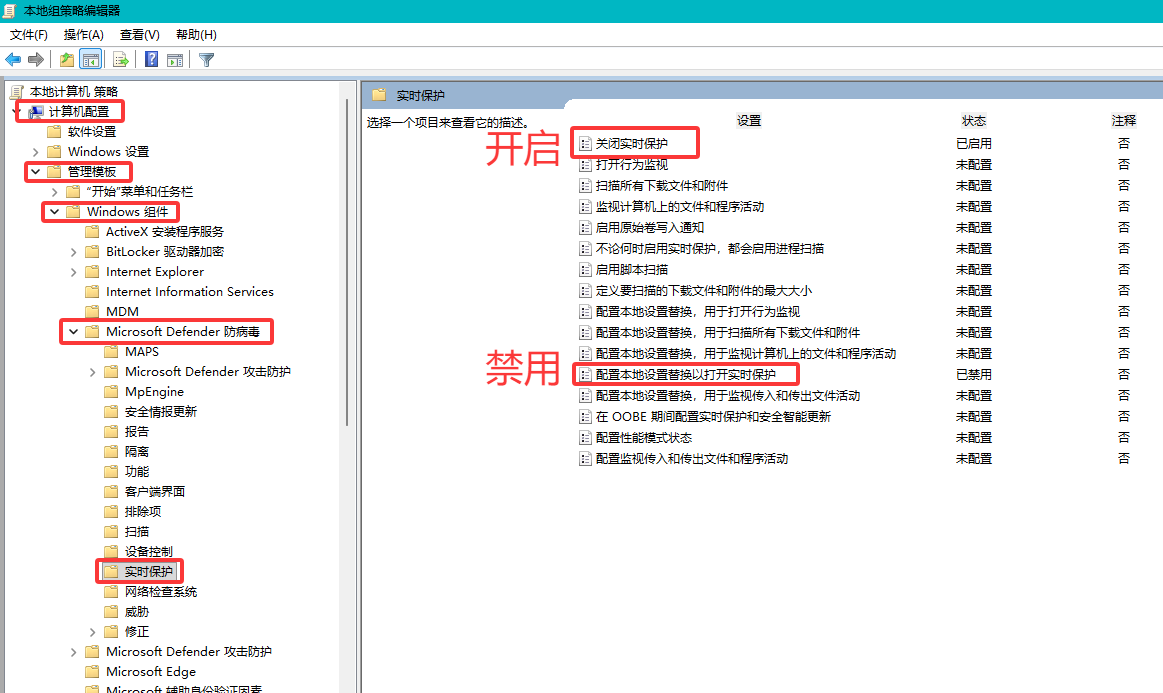Click the extended pane view icon
The image size is (1163, 693).
[x=176, y=59]
